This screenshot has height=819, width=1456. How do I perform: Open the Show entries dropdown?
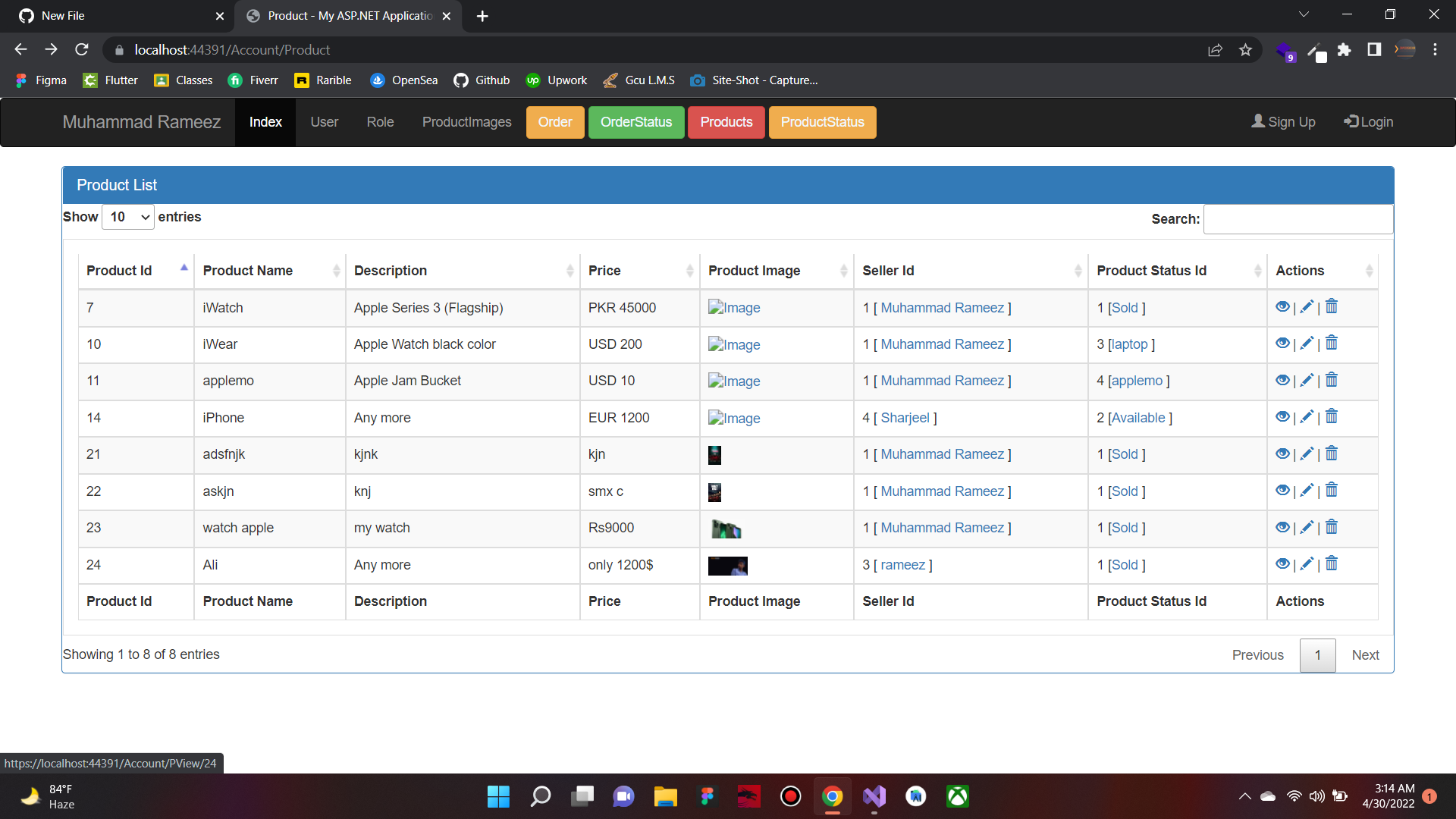click(x=127, y=217)
